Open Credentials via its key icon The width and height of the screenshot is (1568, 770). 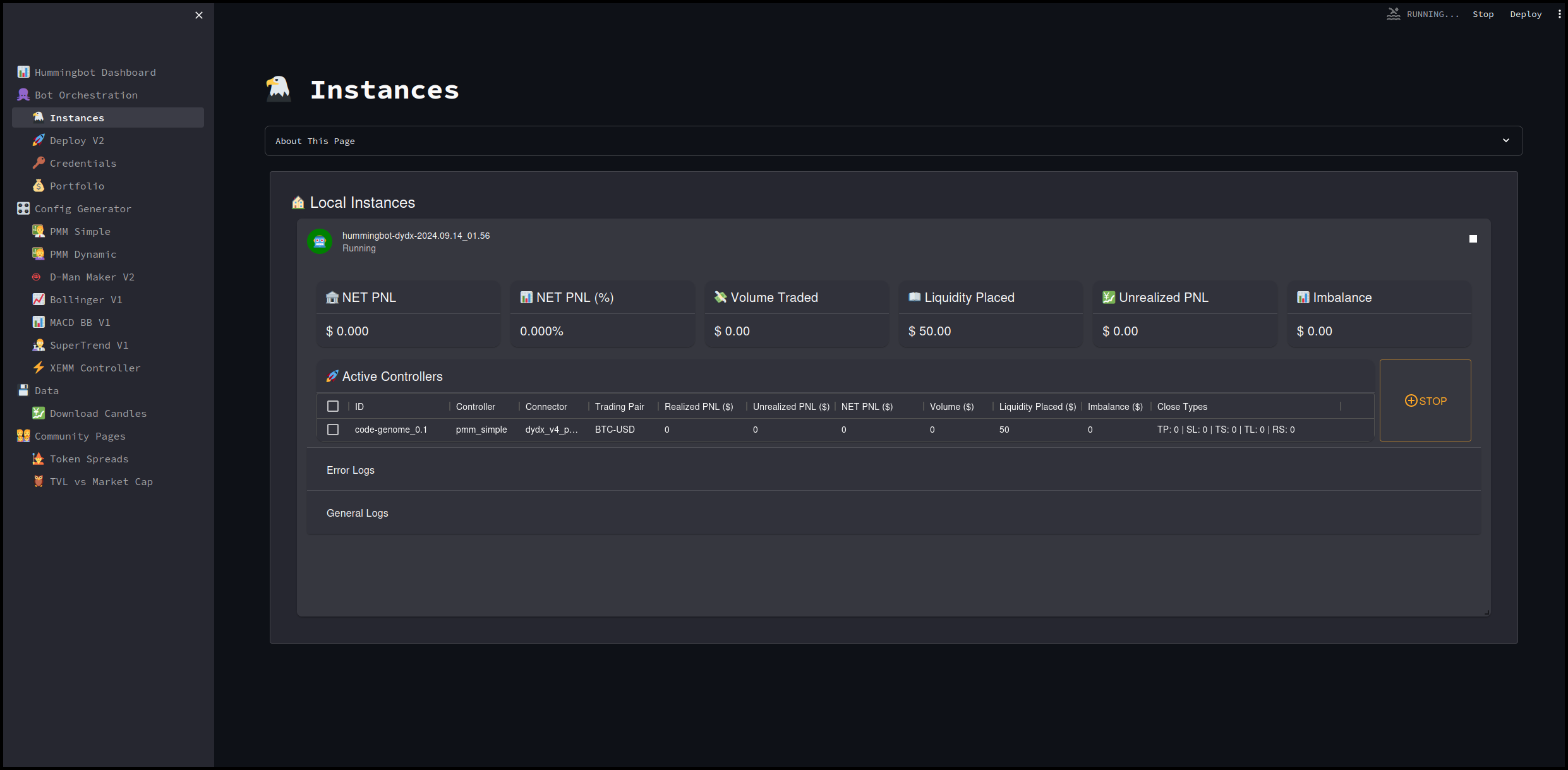(x=39, y=163)
